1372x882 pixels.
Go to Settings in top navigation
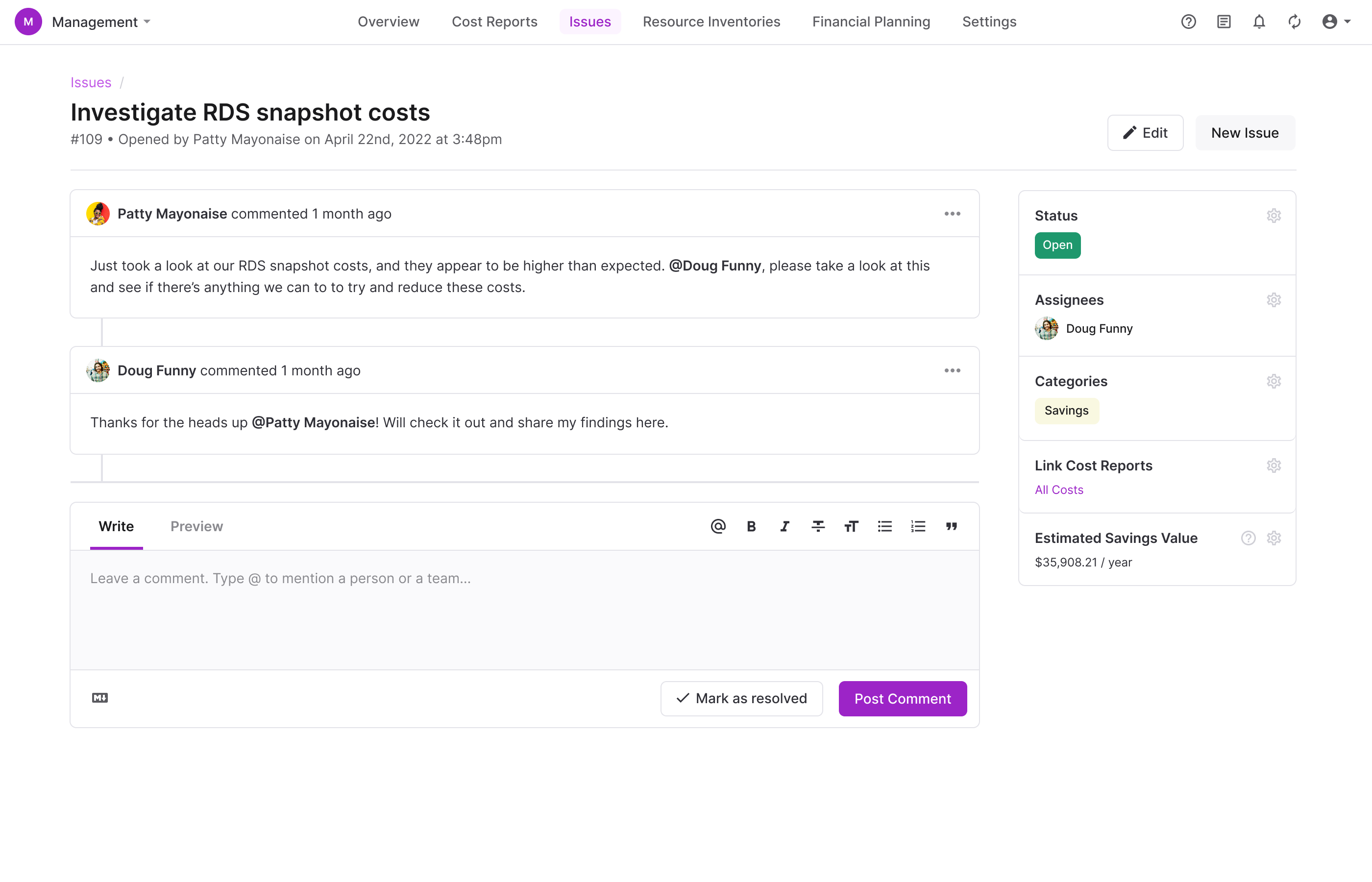click(x=989, y=22)
